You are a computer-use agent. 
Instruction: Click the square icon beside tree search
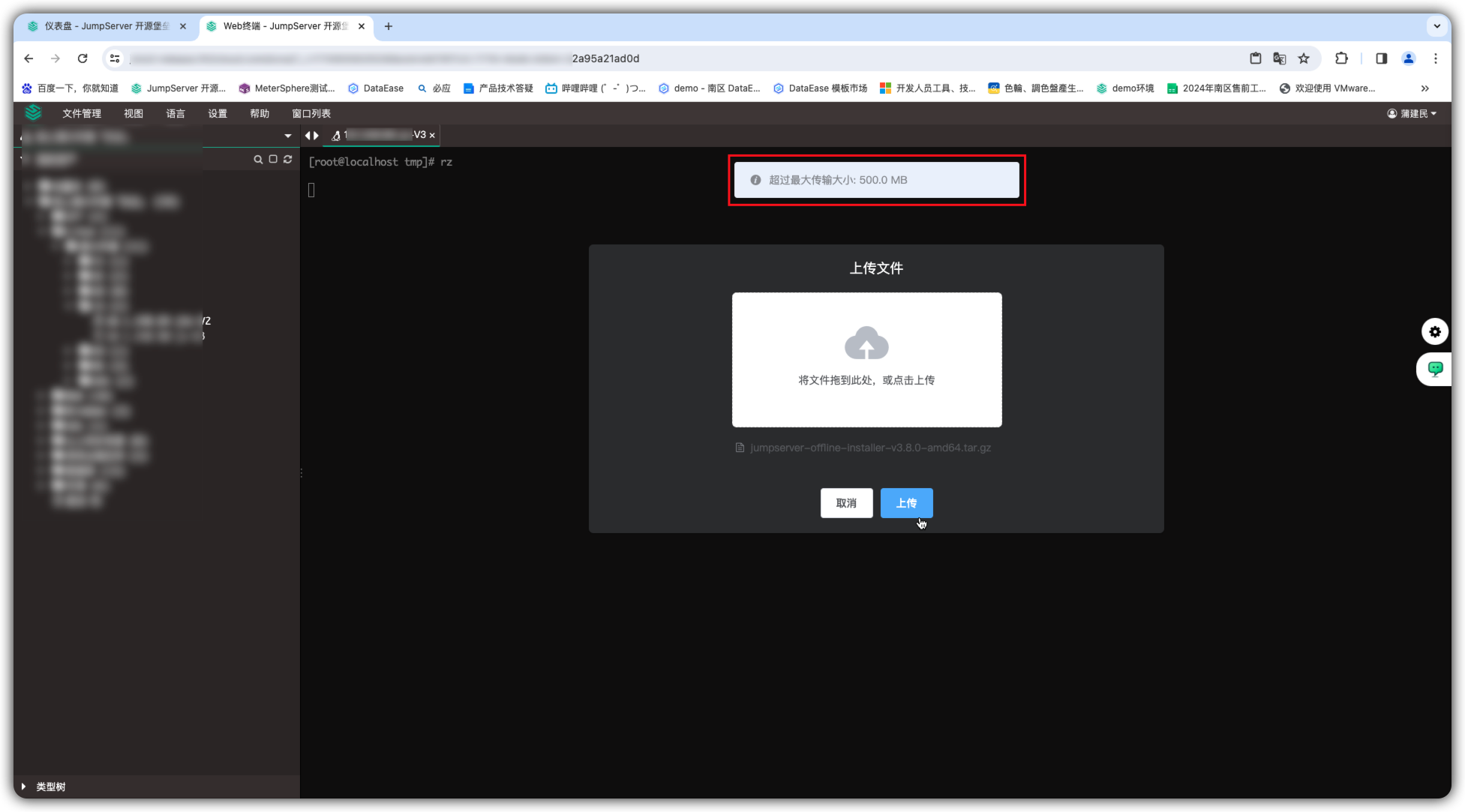click(273, 160)
